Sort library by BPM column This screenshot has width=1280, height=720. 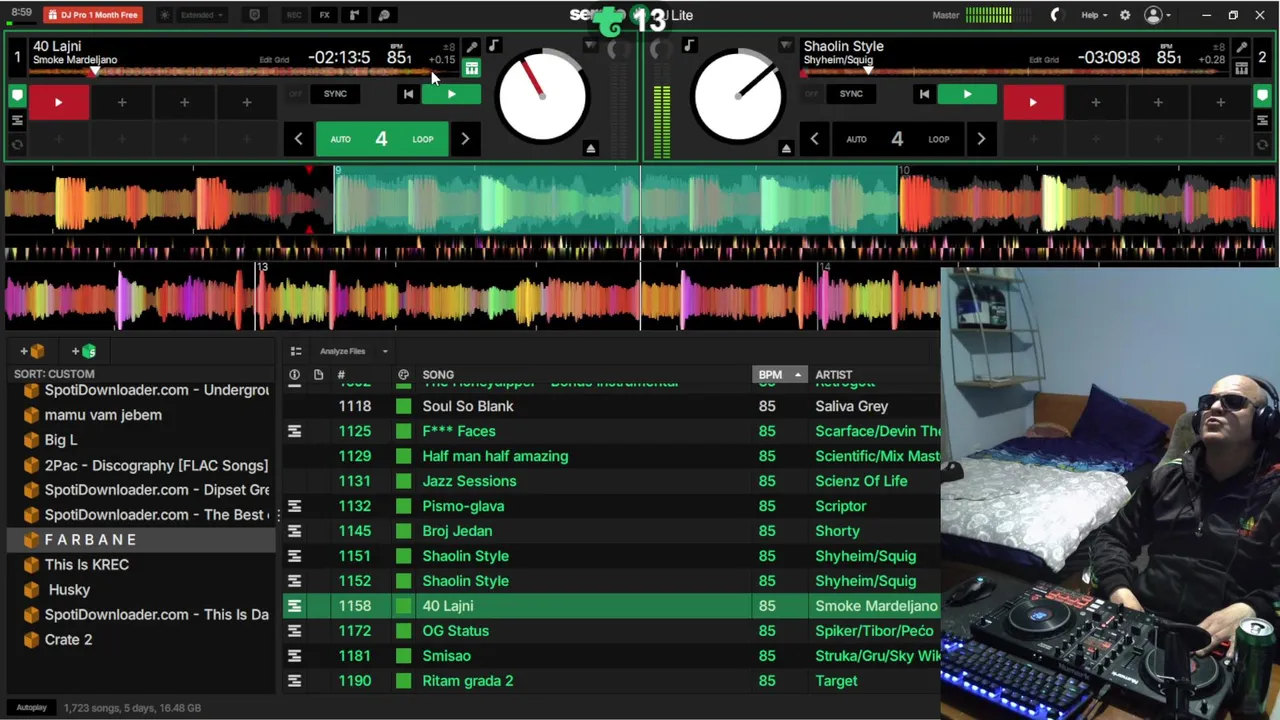778,375
